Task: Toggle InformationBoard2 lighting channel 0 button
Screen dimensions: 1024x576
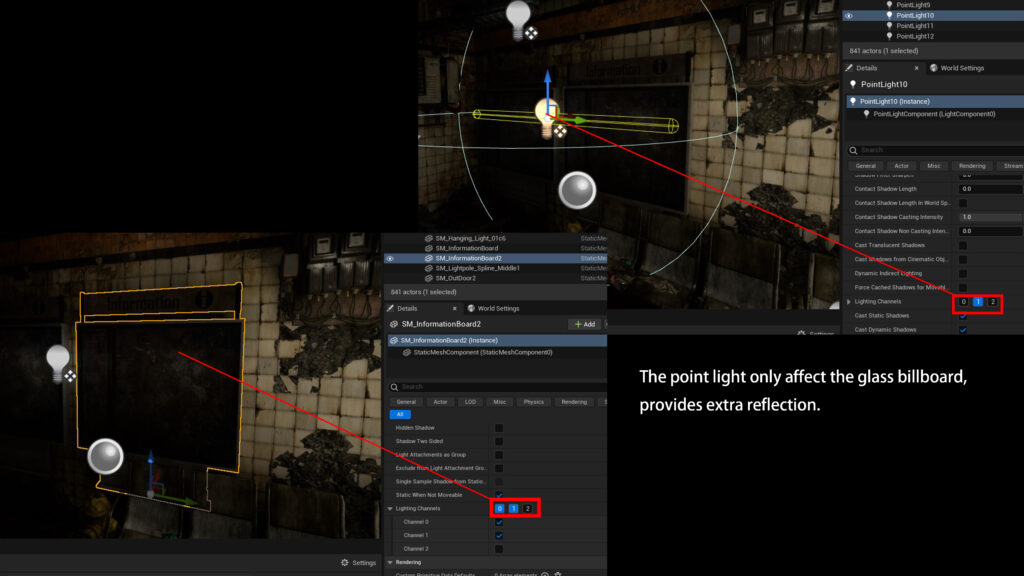Action: (500, 509)
